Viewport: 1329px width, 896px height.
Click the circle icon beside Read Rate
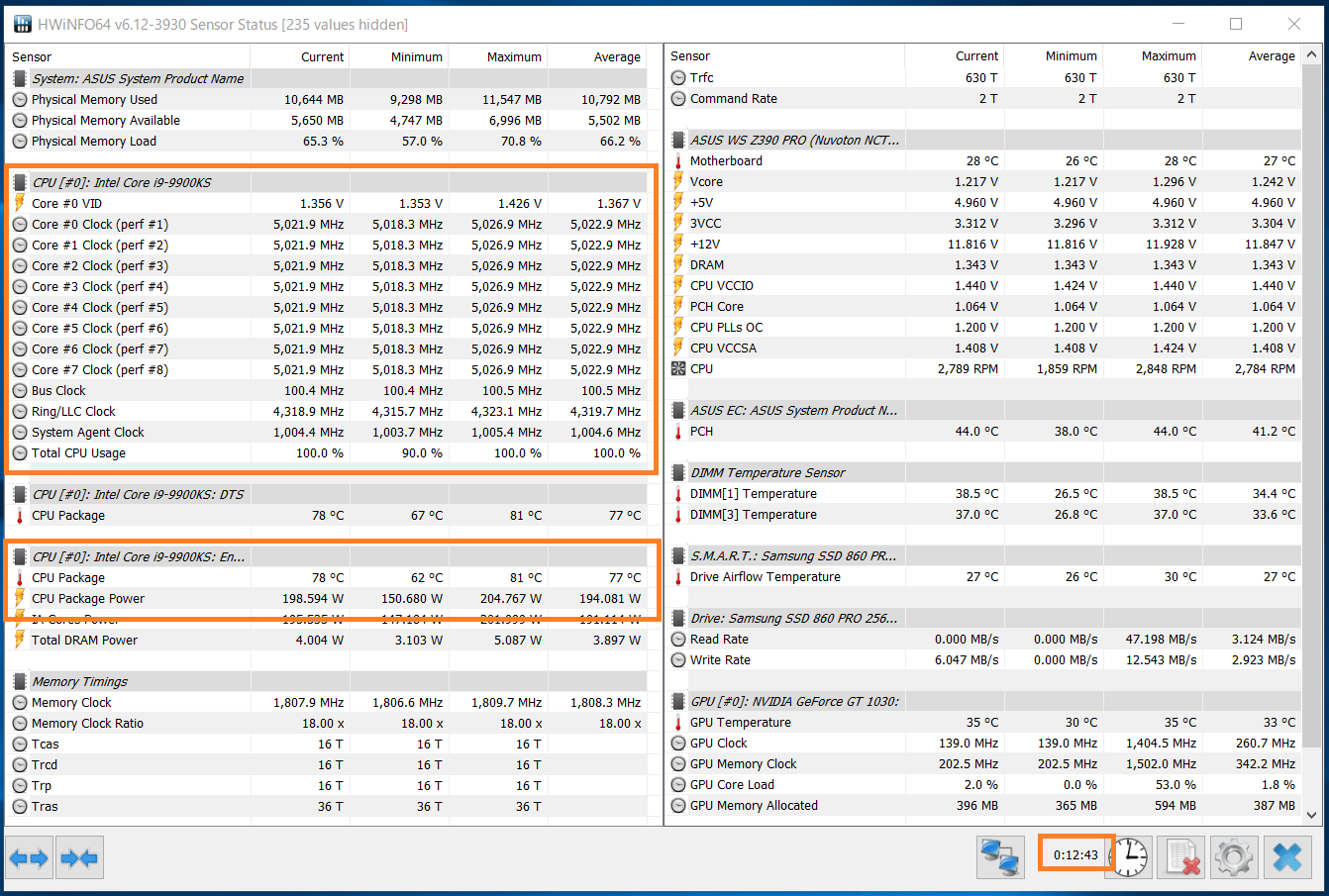[x=678, y=639]
